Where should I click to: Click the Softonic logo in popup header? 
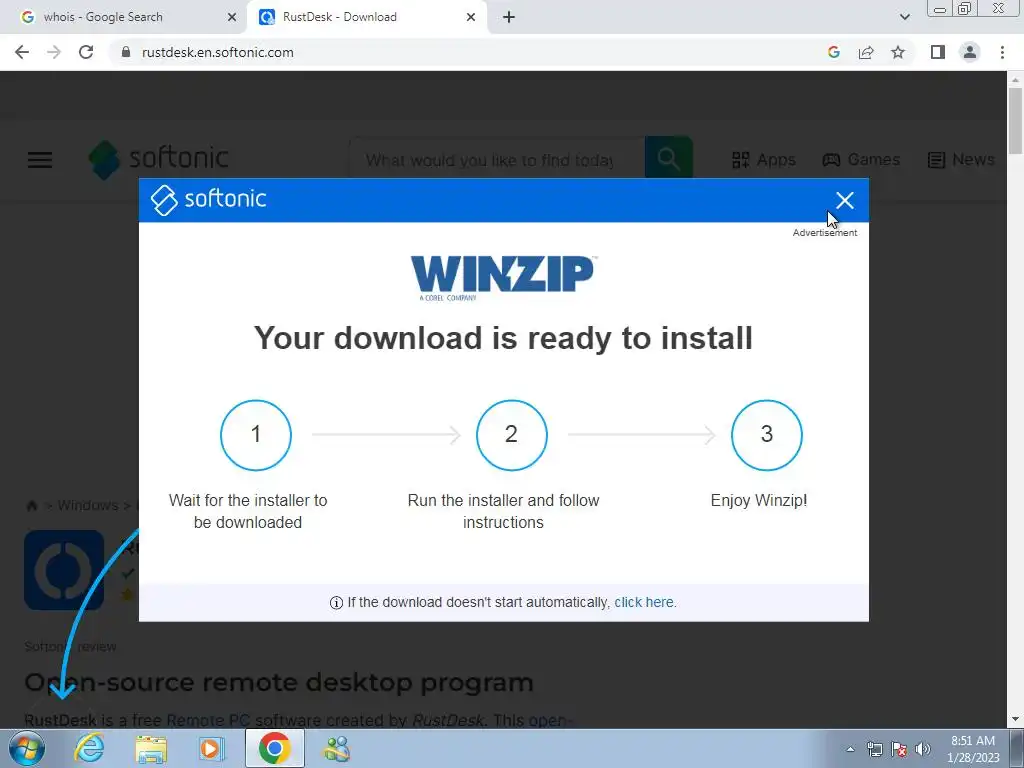coord(208,199)
